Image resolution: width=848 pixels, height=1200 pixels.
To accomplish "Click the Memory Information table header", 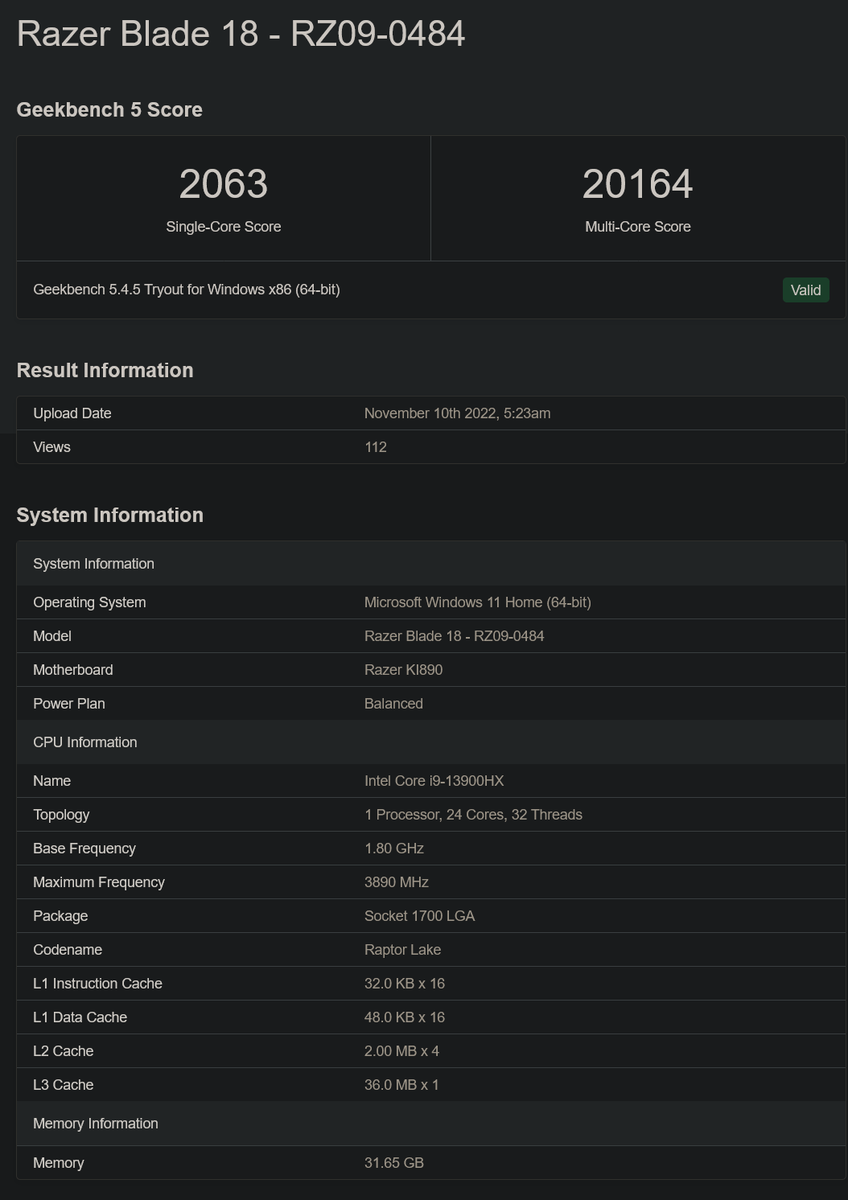I will 95,1124.
